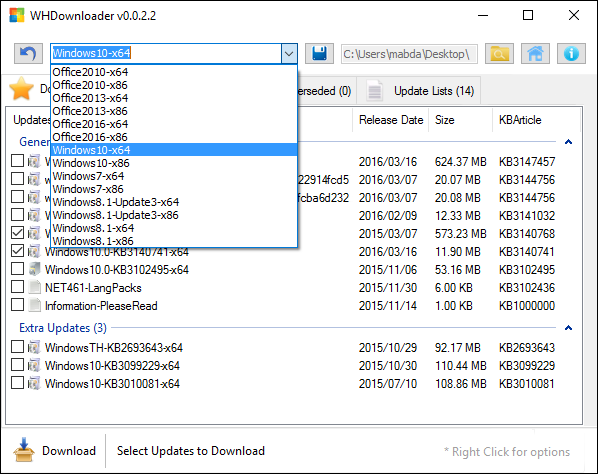Check WindowsTH-KB2693643-x64 checkbox

tap(18, 346)
